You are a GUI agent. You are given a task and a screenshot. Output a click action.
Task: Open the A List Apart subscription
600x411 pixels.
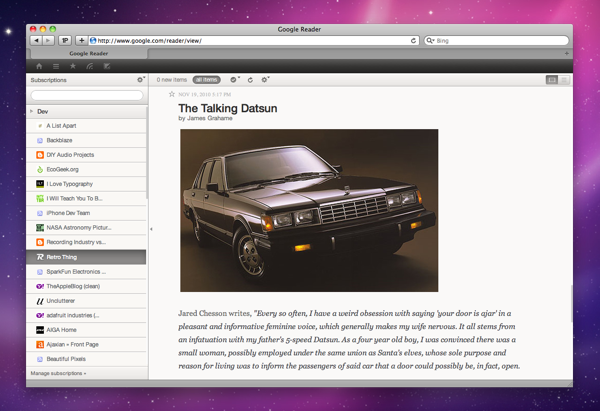tap(86, 126)
